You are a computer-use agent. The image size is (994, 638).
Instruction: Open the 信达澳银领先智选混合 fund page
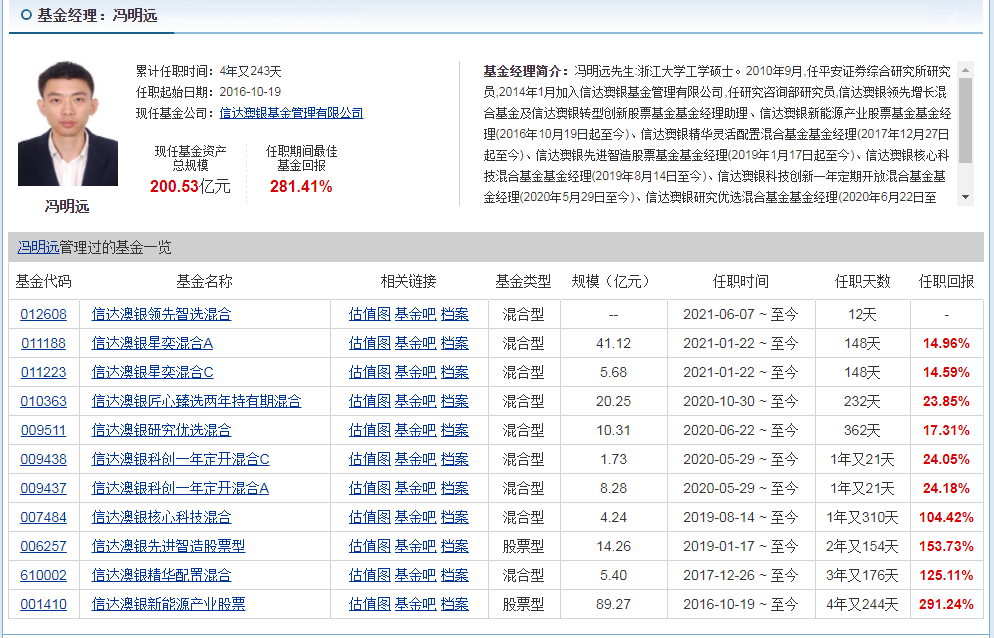point(161,314)
